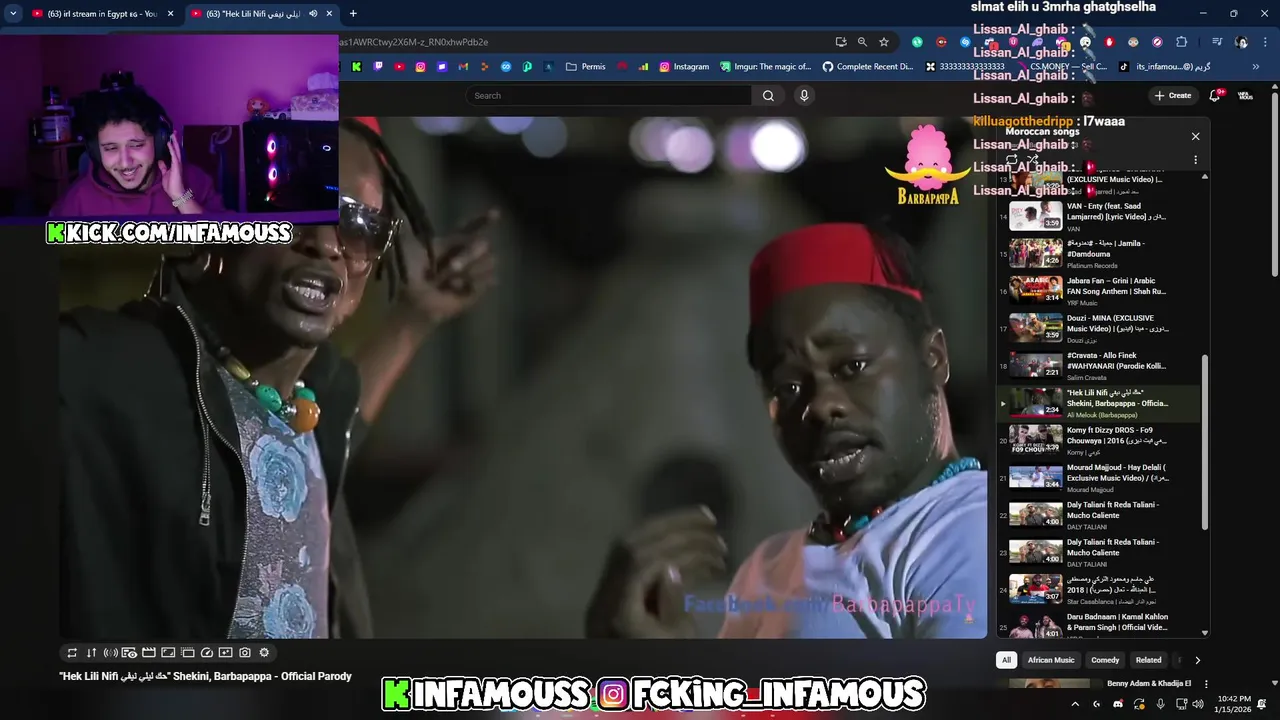This screenshot has width=1280, height=720.
Task: Open browser zoom magnifier icon in address bar
Action: [x=862, y=42]
